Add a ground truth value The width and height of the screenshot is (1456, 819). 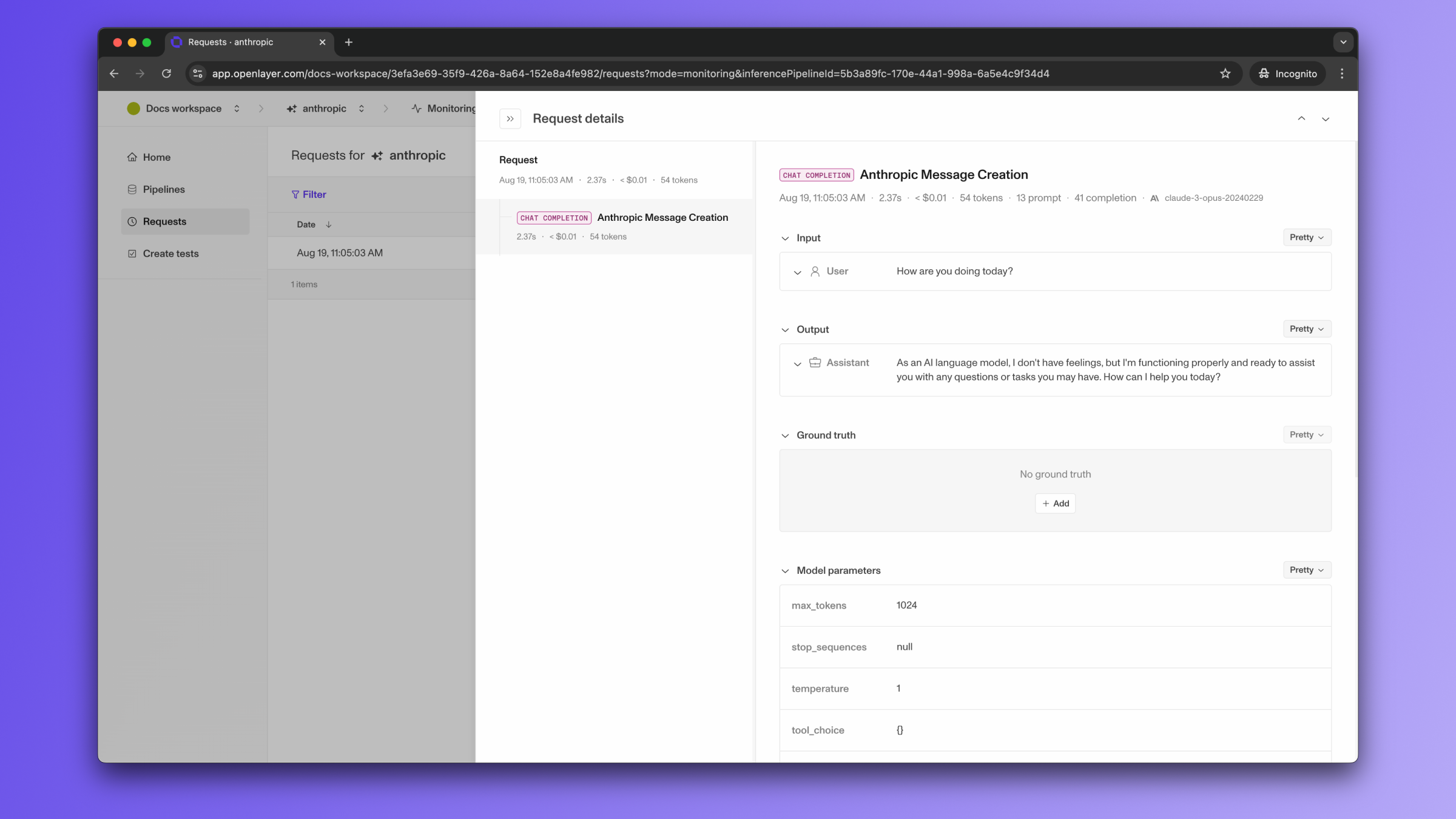(1055, 504)
